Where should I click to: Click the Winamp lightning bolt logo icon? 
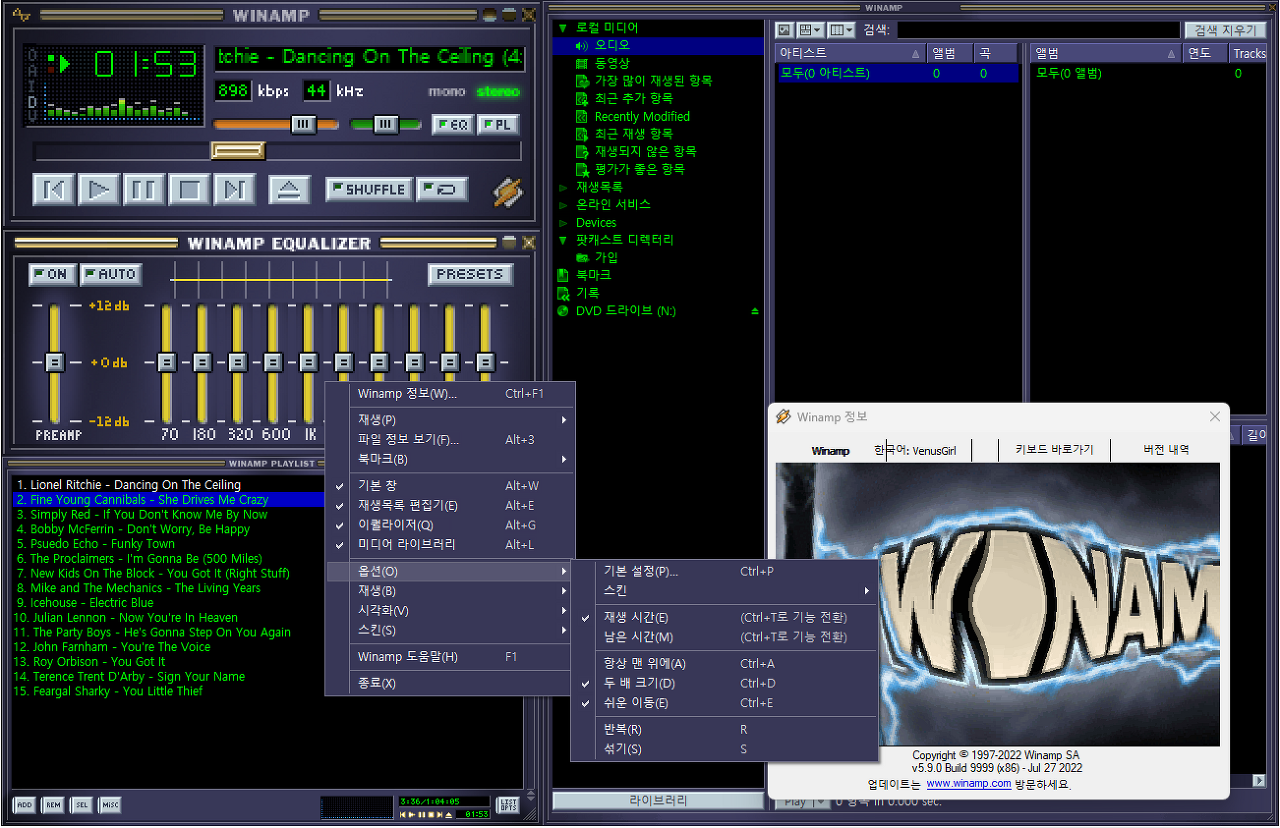point(508,190)
